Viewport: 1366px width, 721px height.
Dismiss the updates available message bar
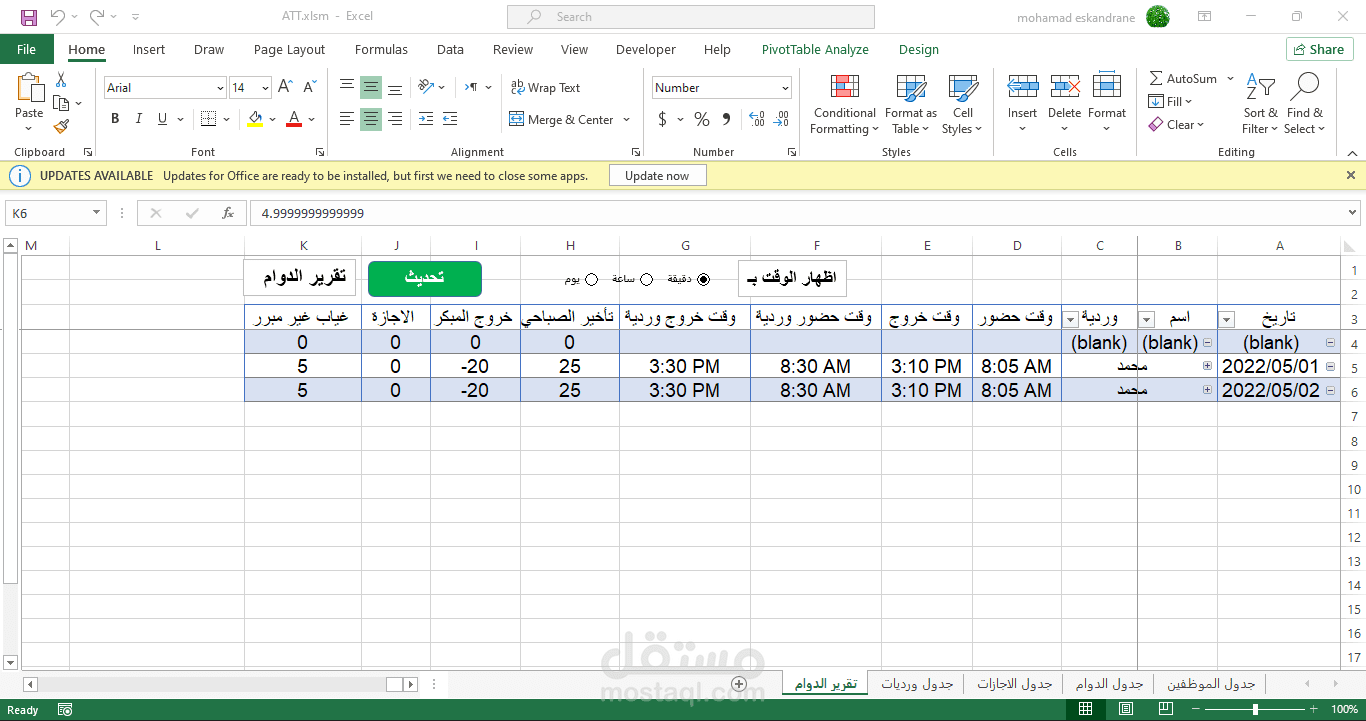[1350, 175]
